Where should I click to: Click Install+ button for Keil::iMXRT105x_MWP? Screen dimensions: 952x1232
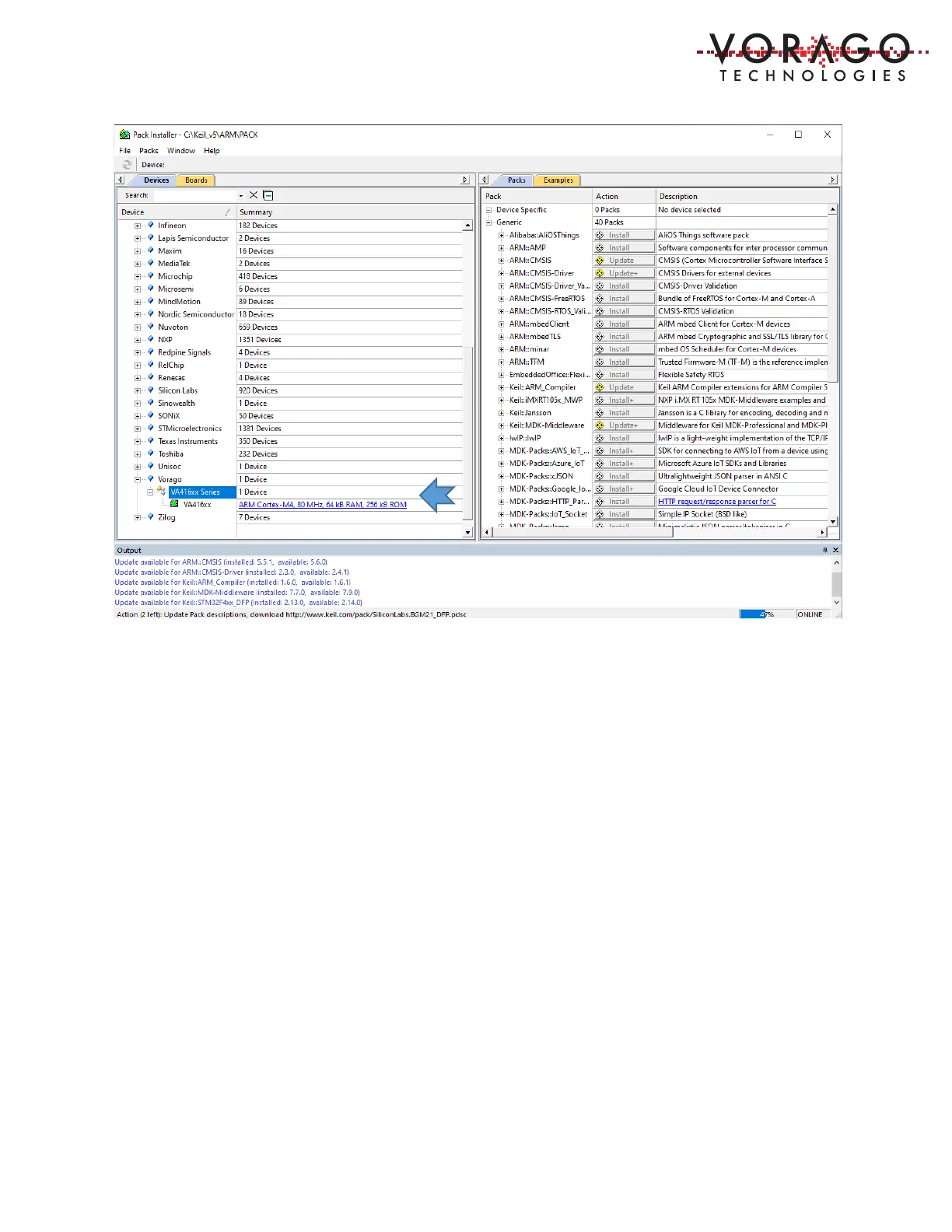(624, 400)
